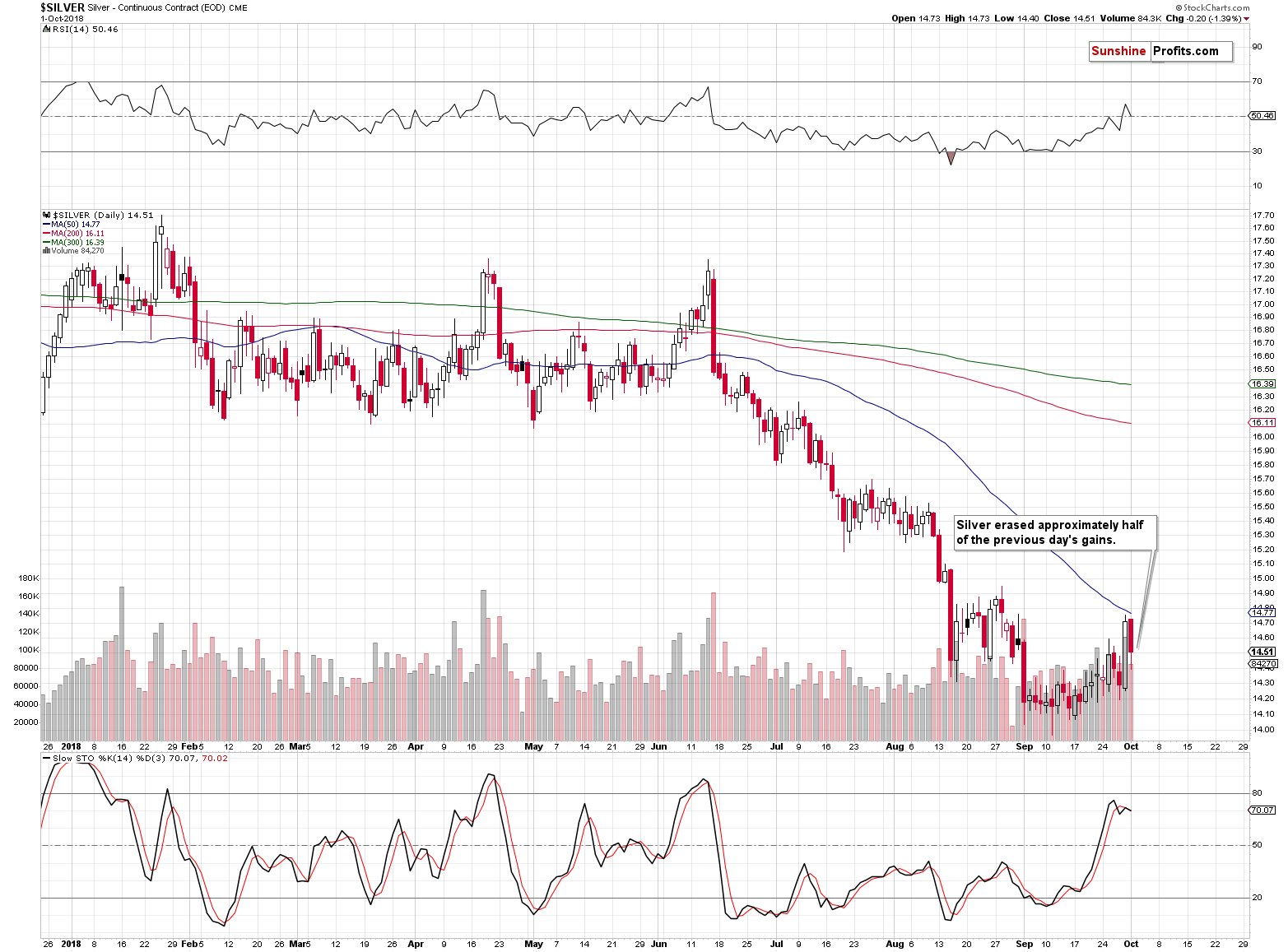Image resolution: width=1288 pixels, height=952 pixels.
Task: Click the Jun label on upper date axis
Action: point(658,747)
